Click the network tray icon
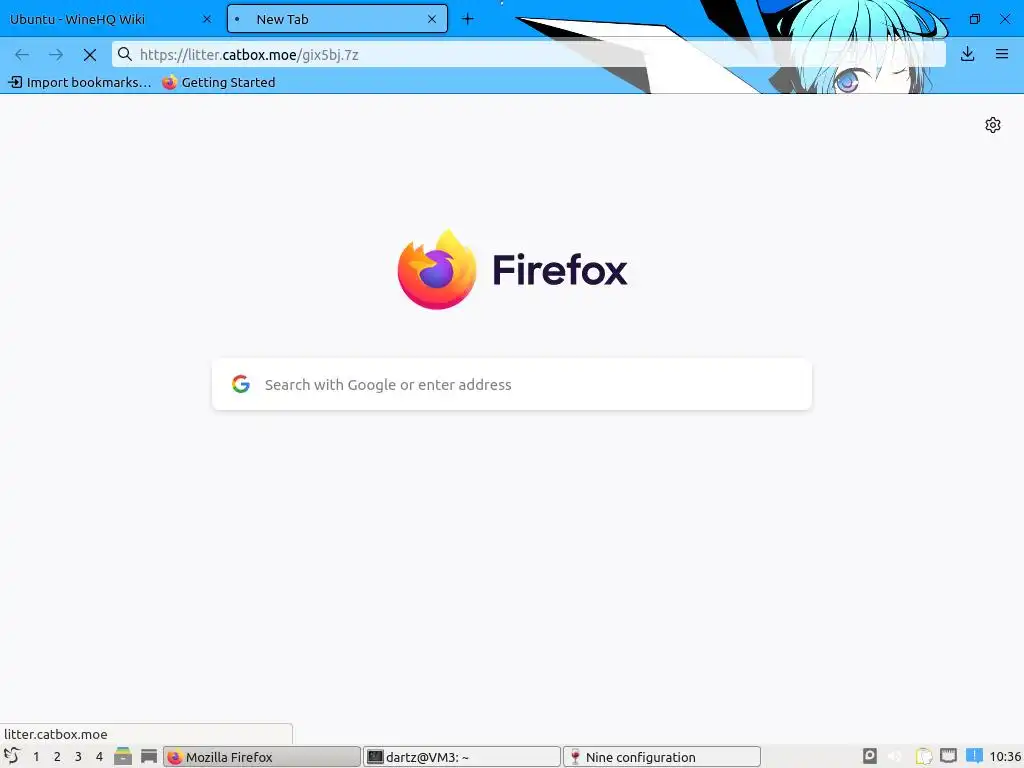Screen dimensions: 1024x768 coord(948,756)
